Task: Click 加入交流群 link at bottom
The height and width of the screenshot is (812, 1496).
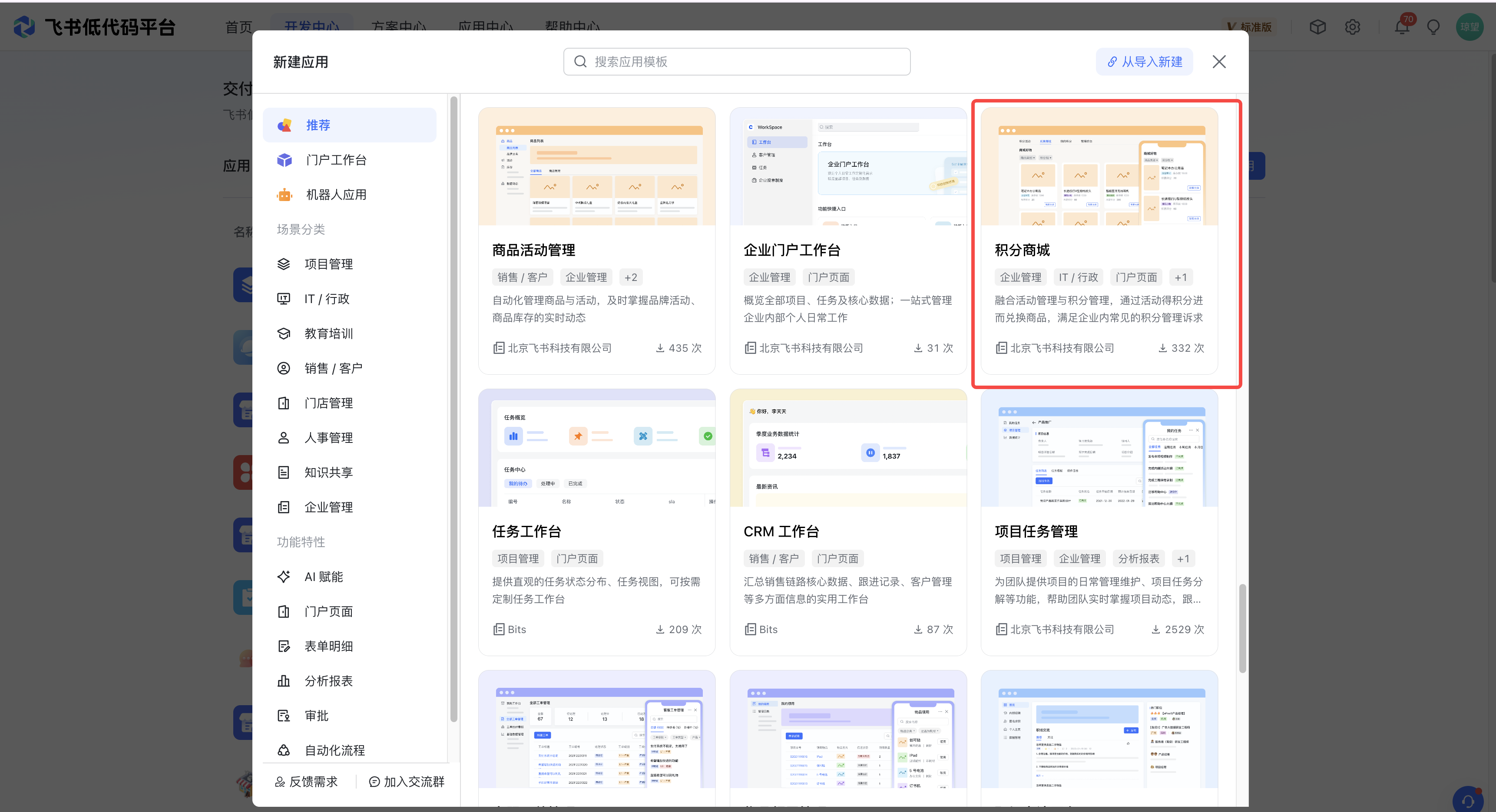Action: tap(407, 782)
